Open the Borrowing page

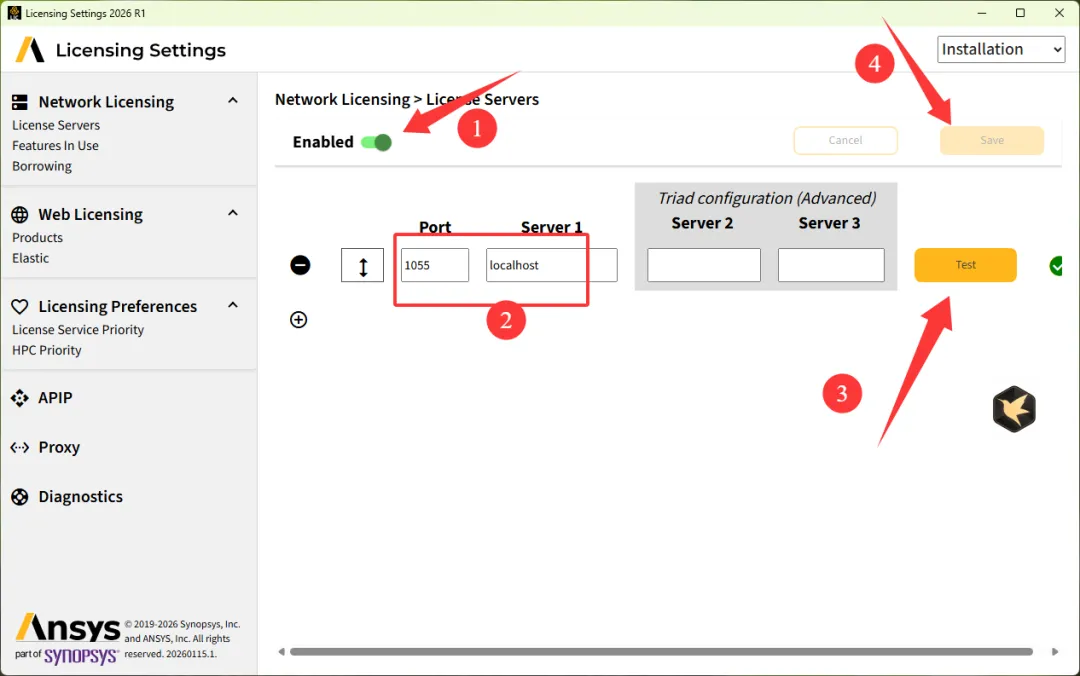pyautogui.click(x=41, y=166)
